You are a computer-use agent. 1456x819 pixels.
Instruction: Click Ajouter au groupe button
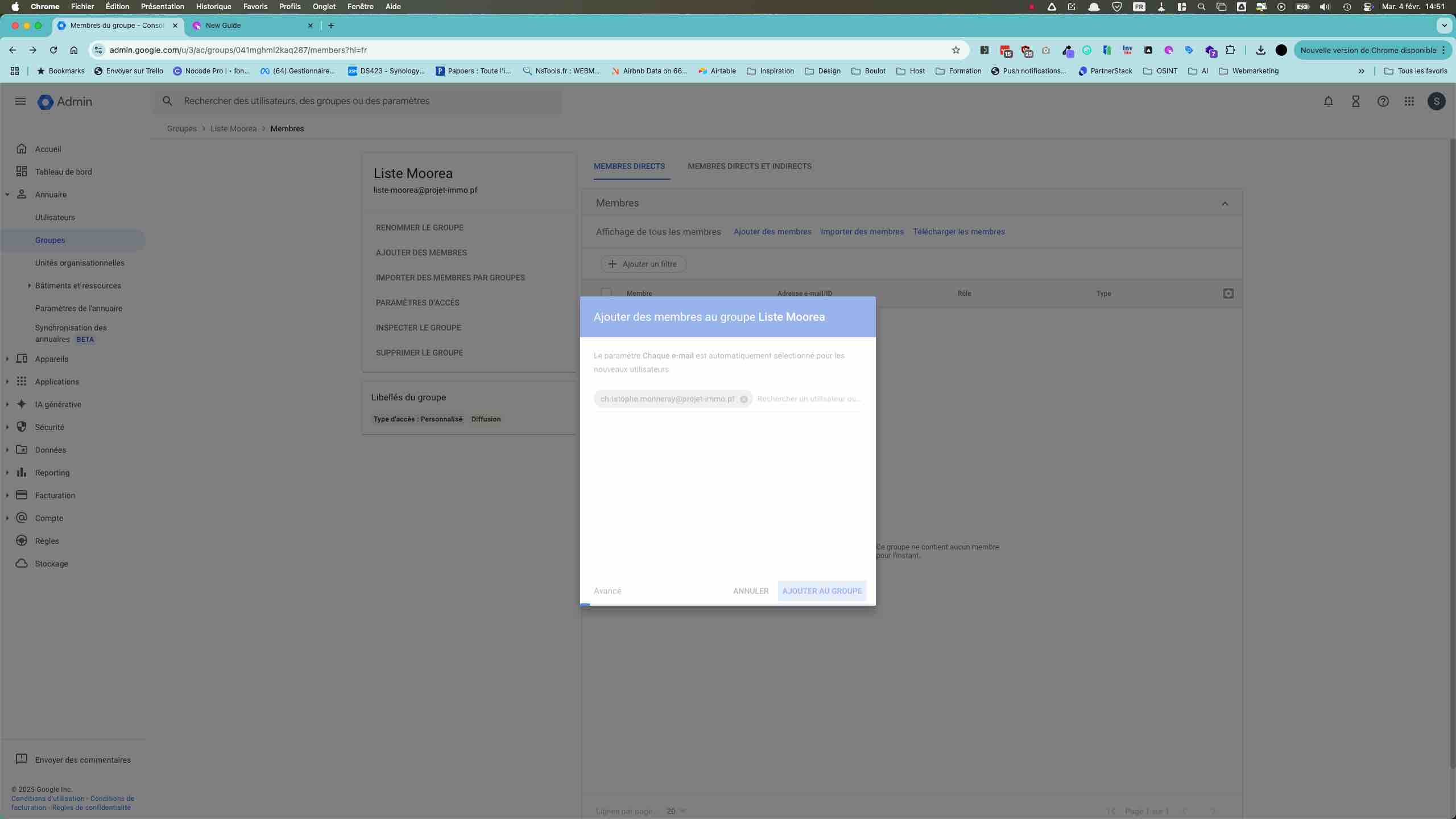click(x=821, y=591)
